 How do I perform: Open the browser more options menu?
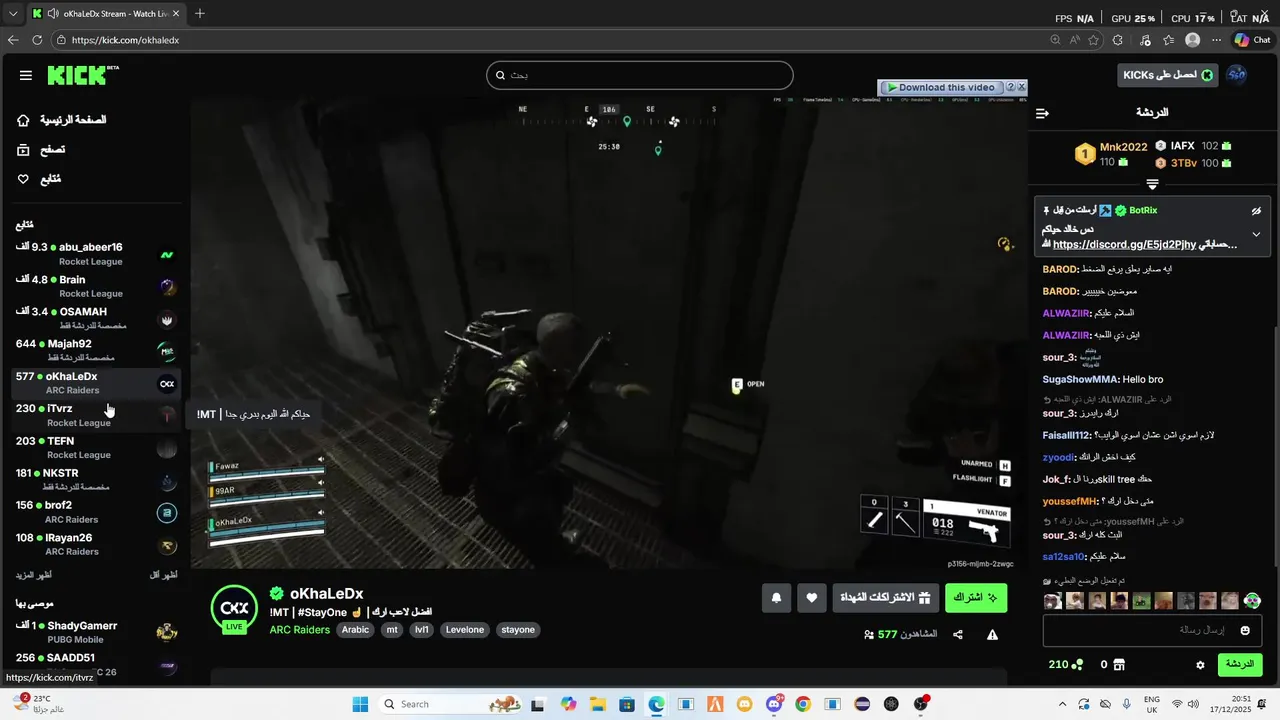[1216, 40]
